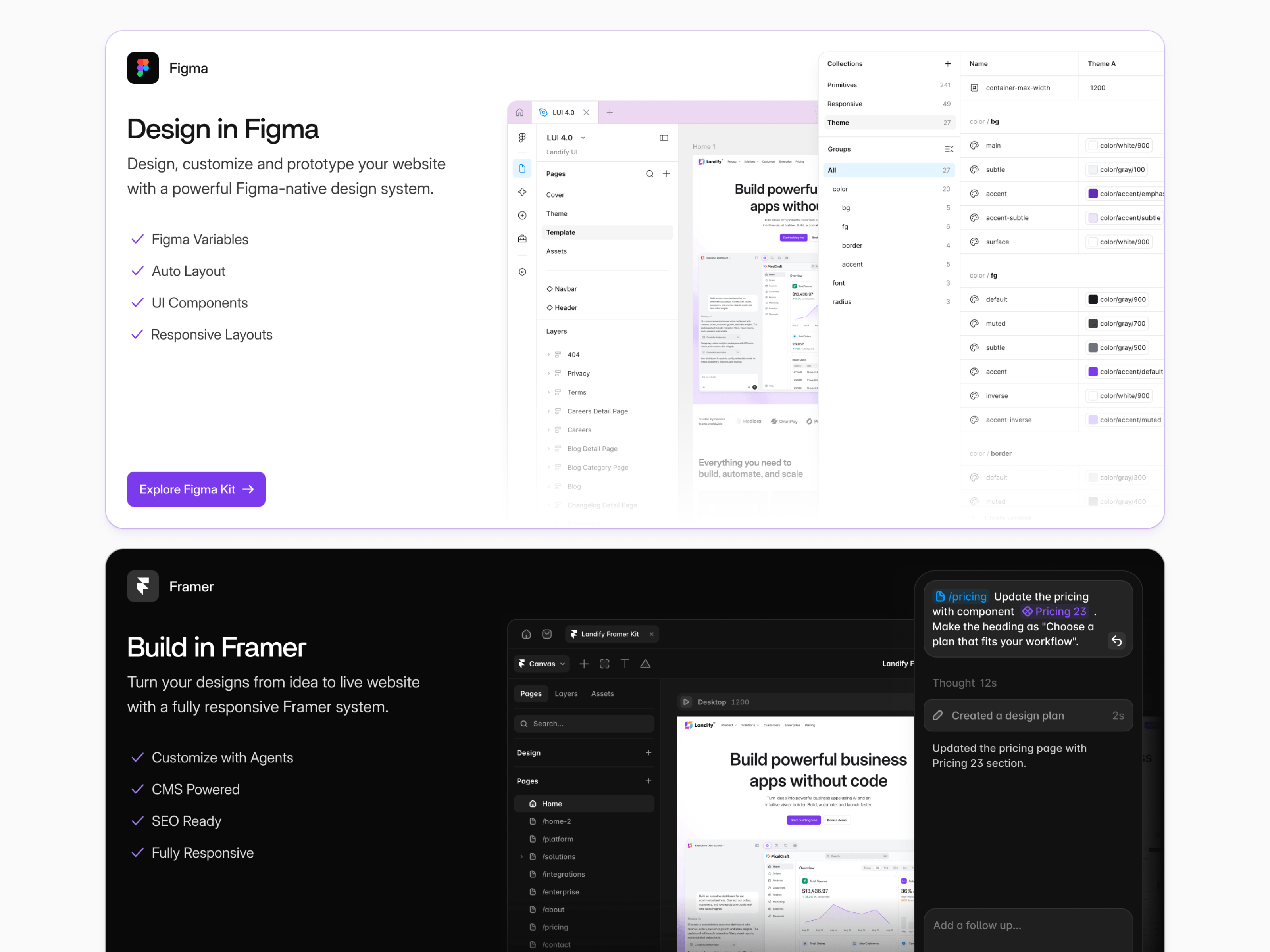Viewport: 1270px width, 952px height.
Task: Select the Navbar component
Action: (562, 289)
